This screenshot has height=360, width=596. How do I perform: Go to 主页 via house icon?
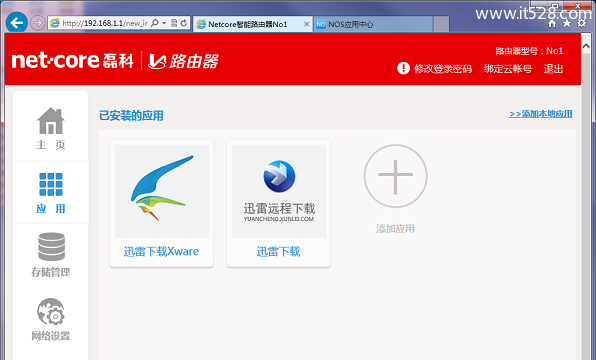pos(51,121)
